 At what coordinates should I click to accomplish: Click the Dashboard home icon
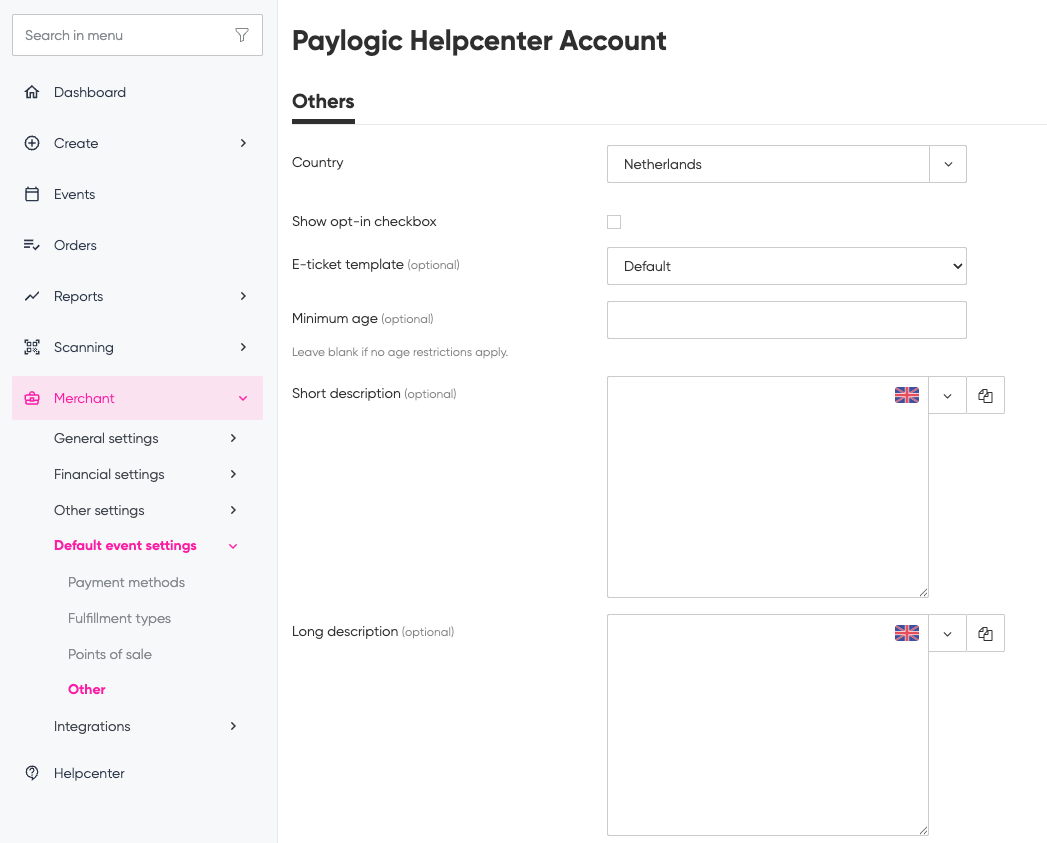tap(32, 92)
